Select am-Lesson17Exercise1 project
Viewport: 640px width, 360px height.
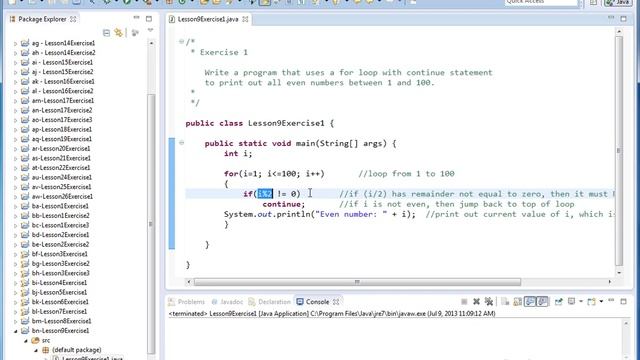click(x=62, y=100)
